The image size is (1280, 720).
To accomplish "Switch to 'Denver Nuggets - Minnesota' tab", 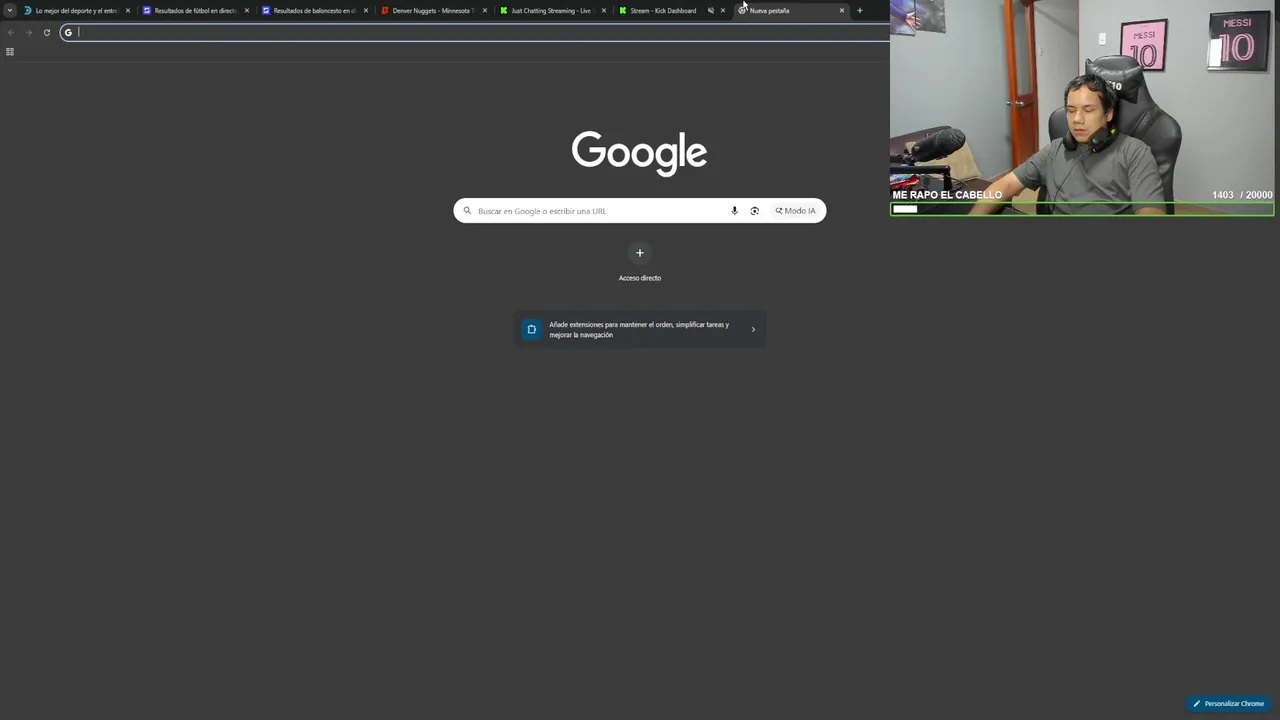I will coord(433,10).
